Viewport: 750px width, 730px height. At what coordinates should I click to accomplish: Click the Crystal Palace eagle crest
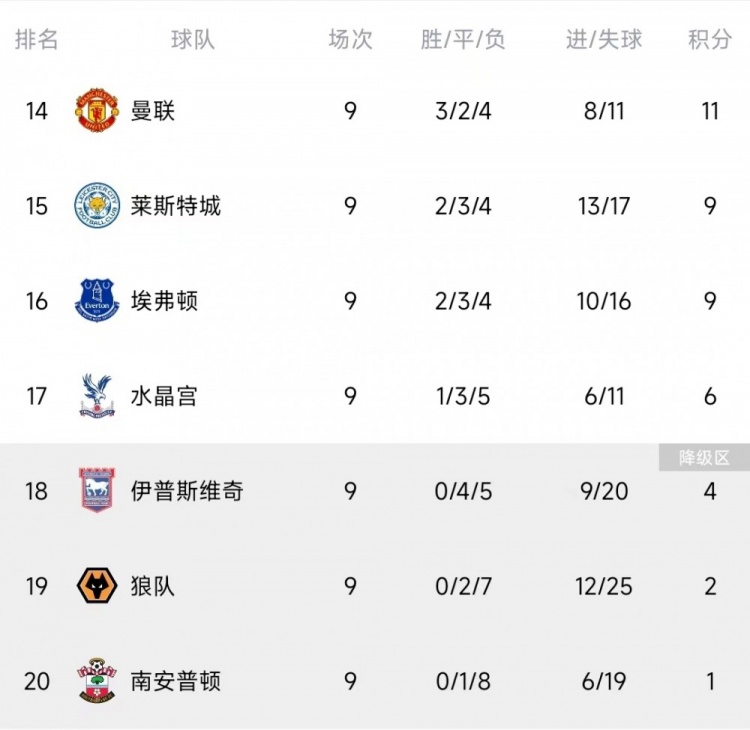(97, 395)
